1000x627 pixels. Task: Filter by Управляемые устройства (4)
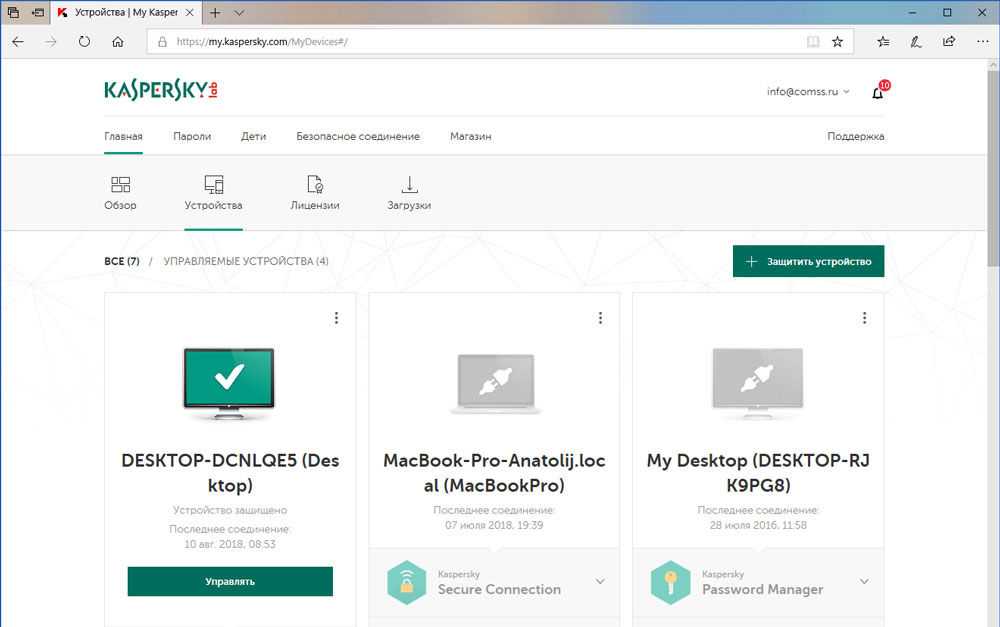click(245, 262)
